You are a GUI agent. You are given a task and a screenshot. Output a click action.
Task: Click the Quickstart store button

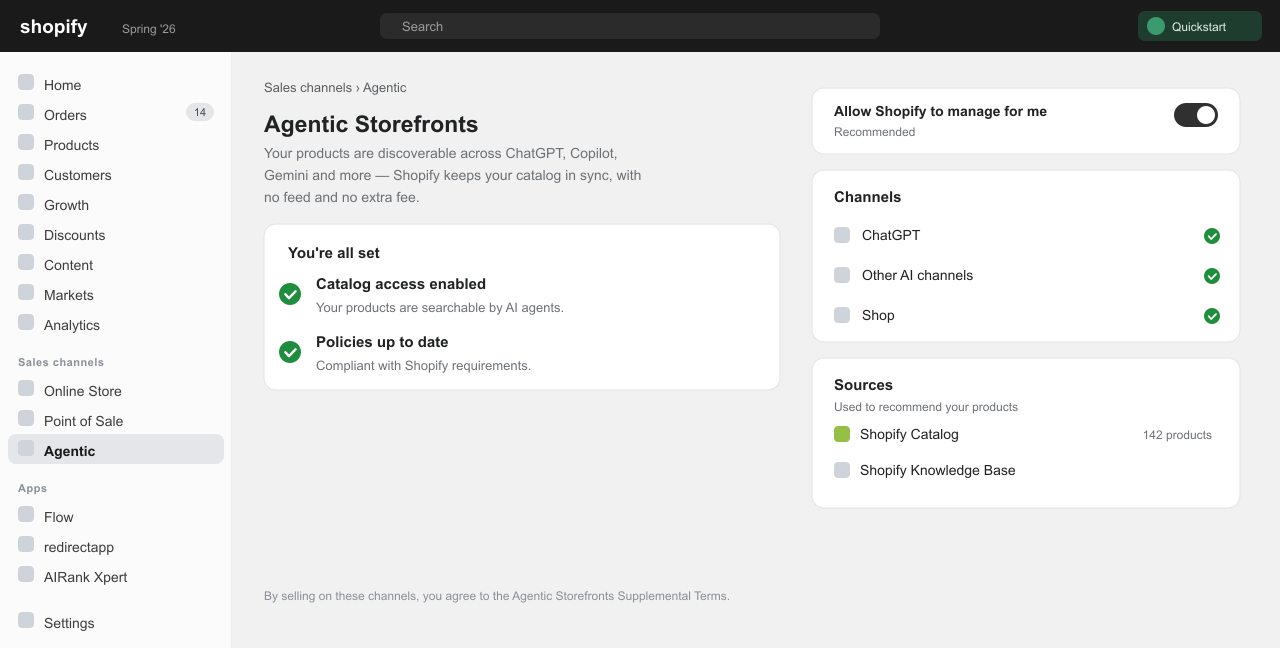[x=1200, y=26]
